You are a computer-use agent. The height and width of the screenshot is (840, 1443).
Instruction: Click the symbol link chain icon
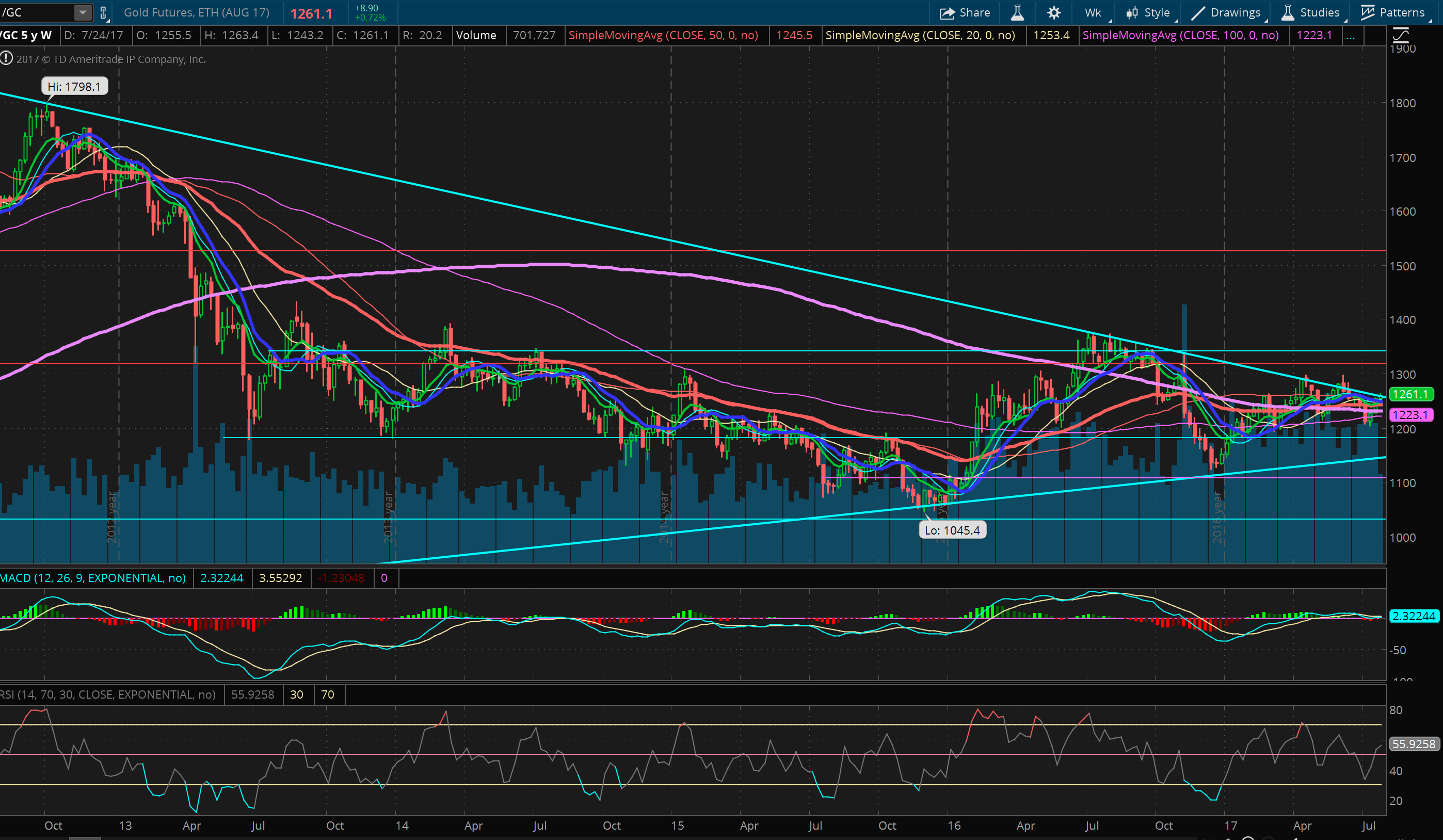coord(103,12)
